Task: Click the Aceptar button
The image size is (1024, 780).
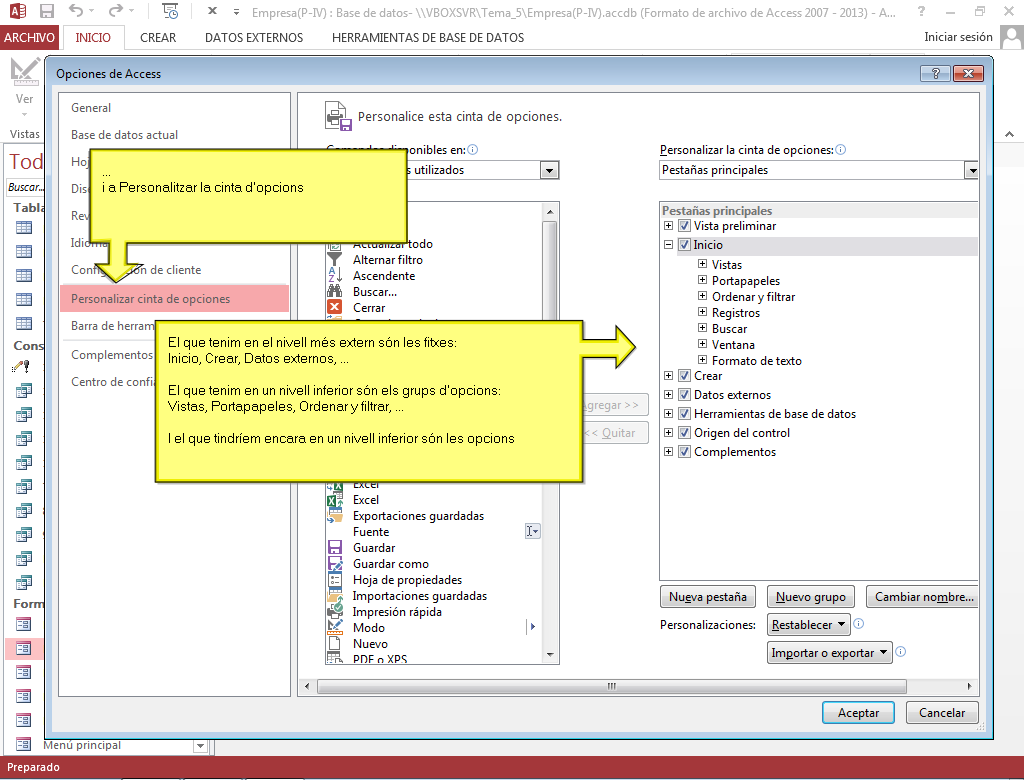Action: click(x=858, y=713)
